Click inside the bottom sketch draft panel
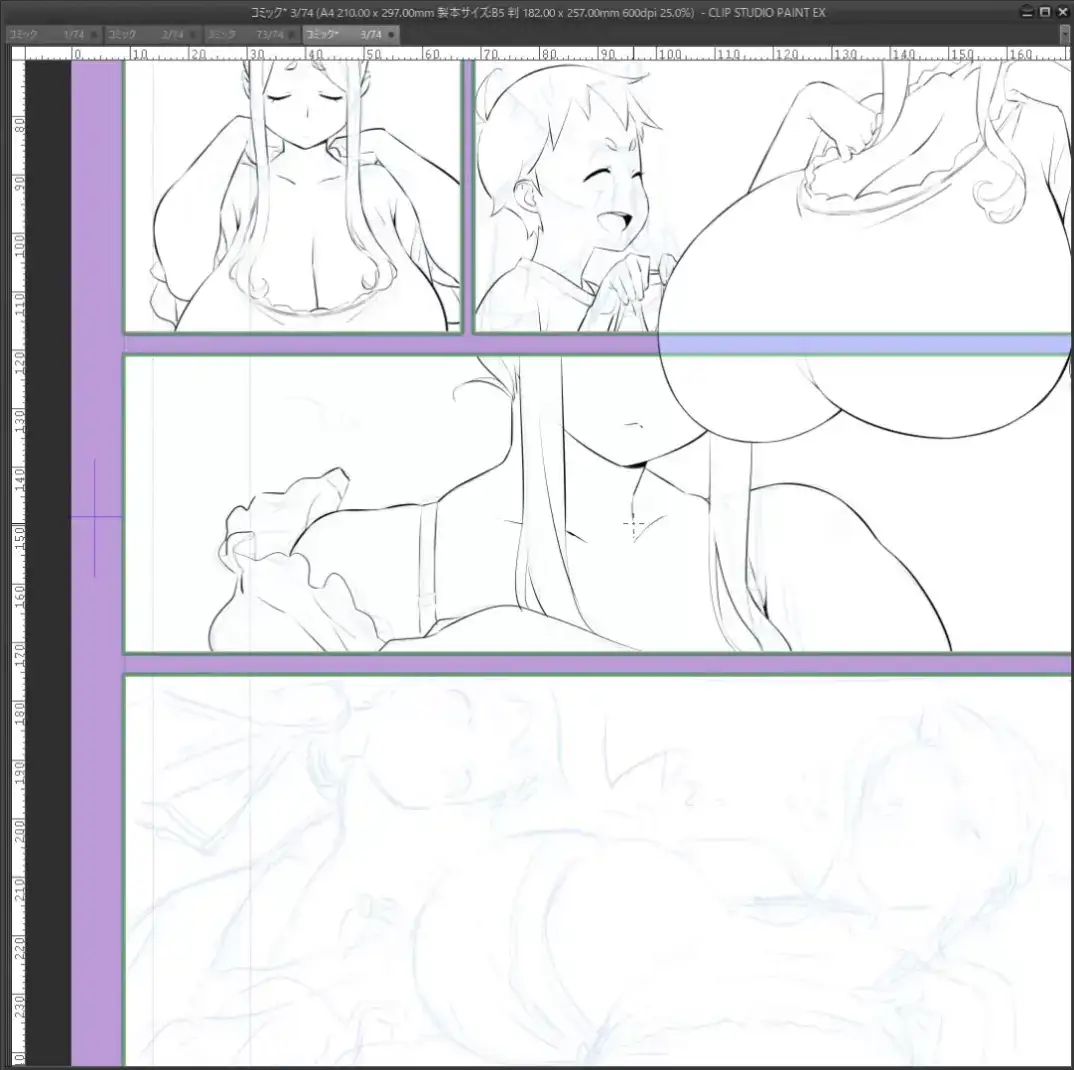Viewport: 1074px width, 1070px height. point(600,870)
